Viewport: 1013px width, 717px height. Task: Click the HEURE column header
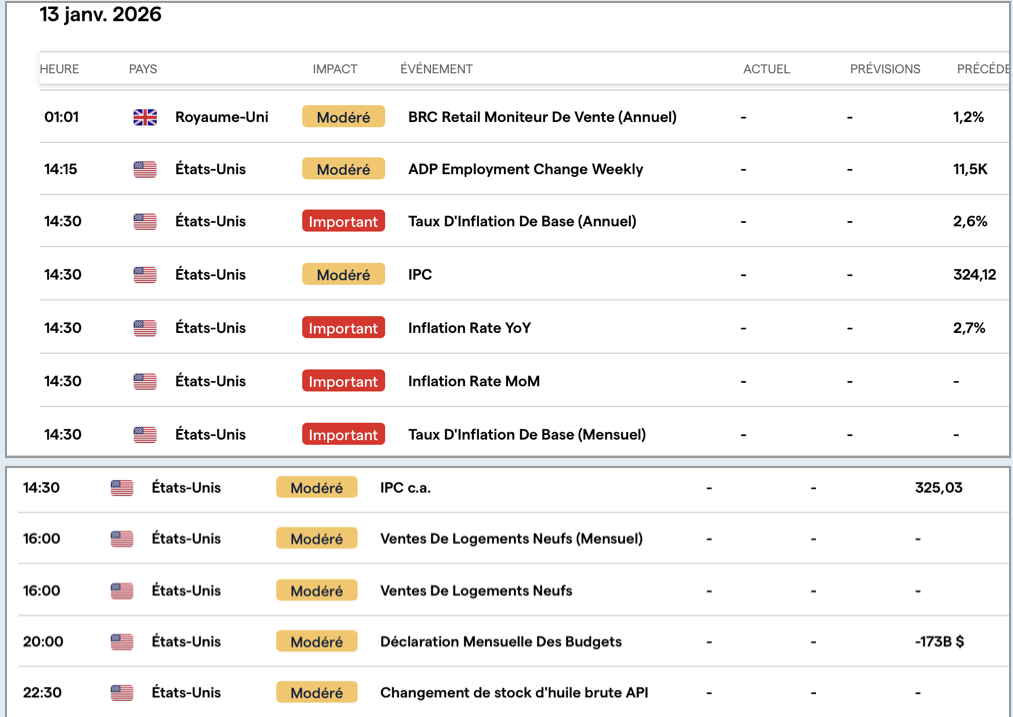[x=59, y=69]
